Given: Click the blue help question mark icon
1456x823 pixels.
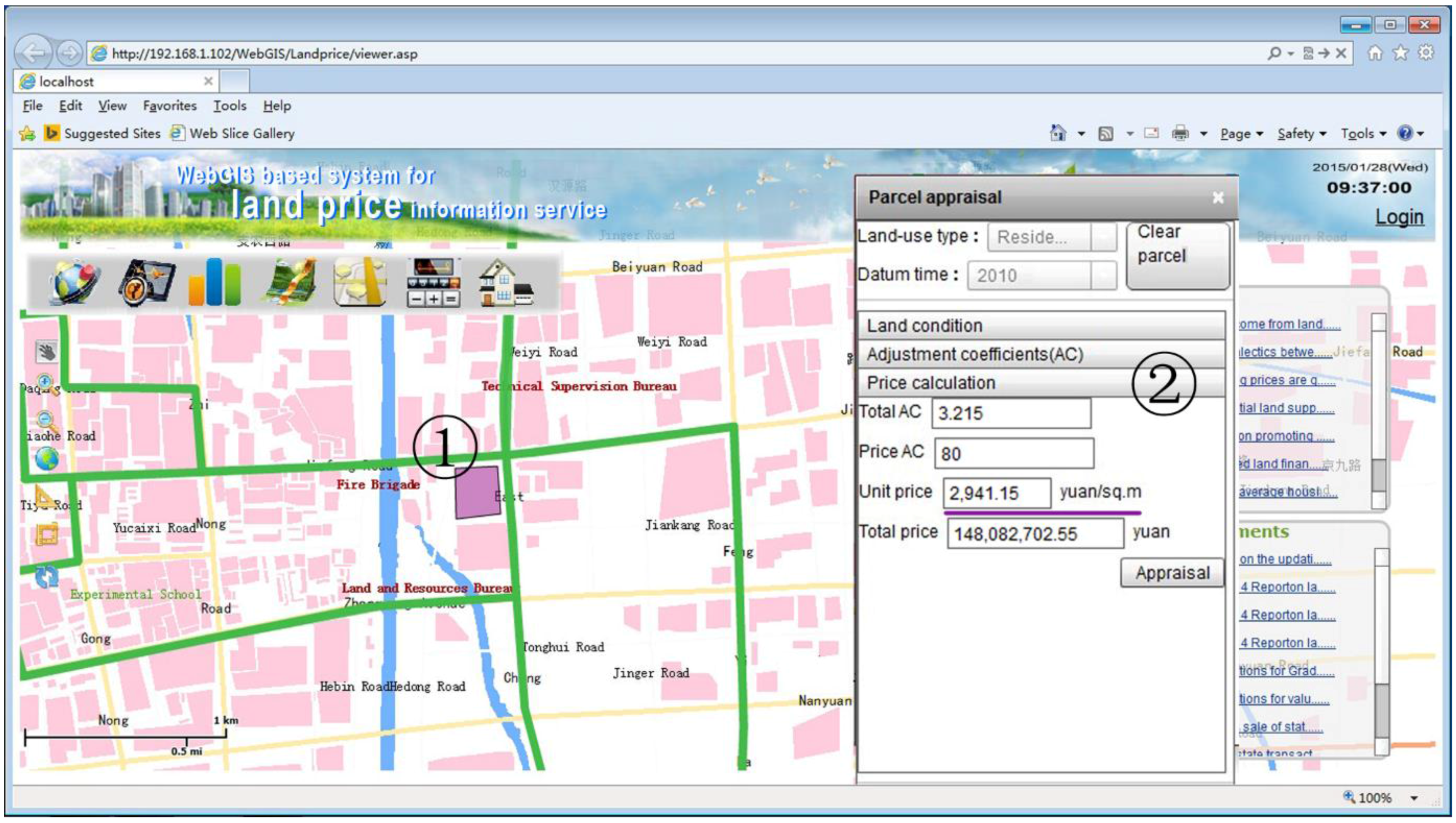Looking at the screenshot, I should (x=1405, y=133).
